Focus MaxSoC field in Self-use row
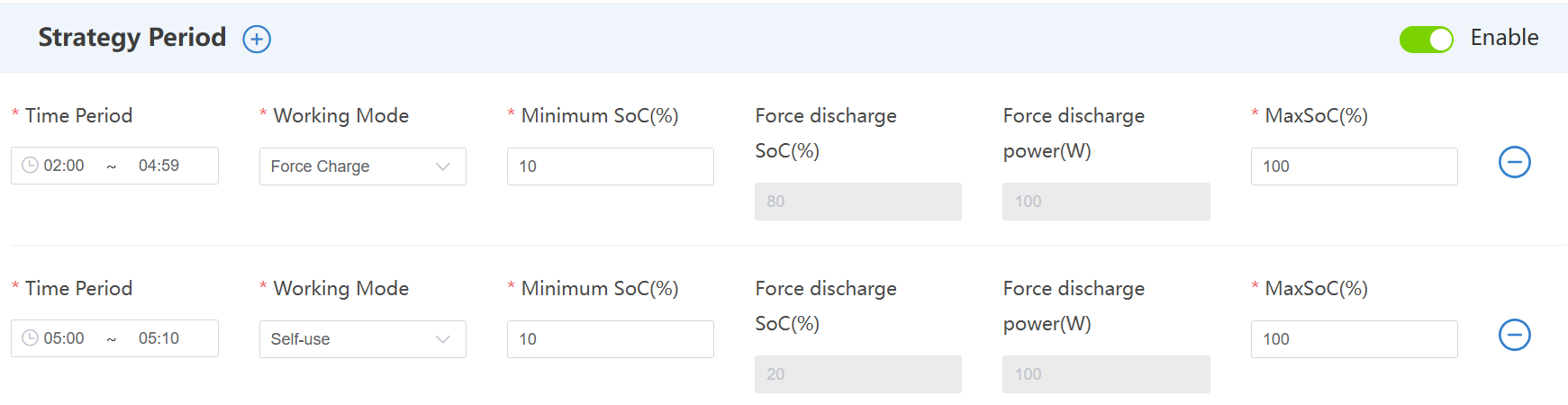1568x405 pixels. point(1354,339)
